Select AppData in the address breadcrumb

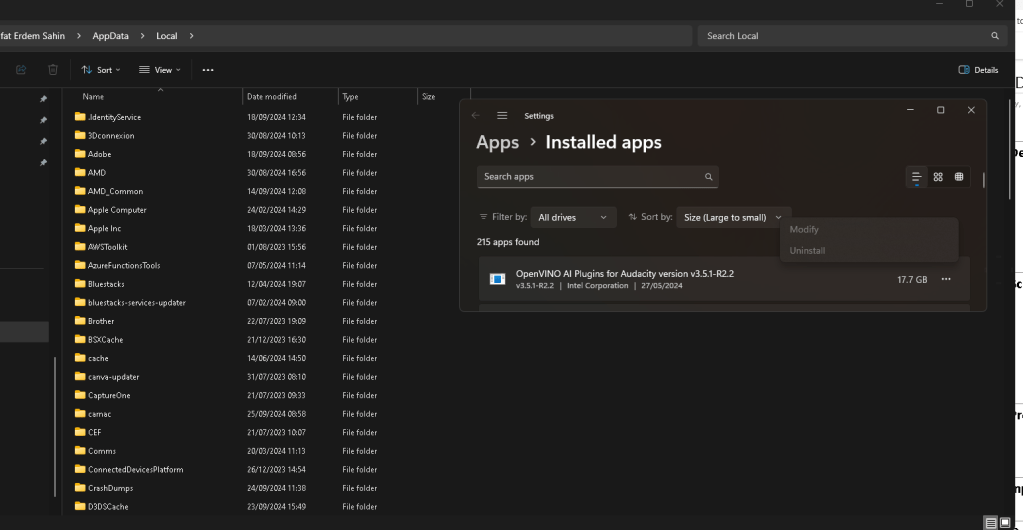(110, 36)
